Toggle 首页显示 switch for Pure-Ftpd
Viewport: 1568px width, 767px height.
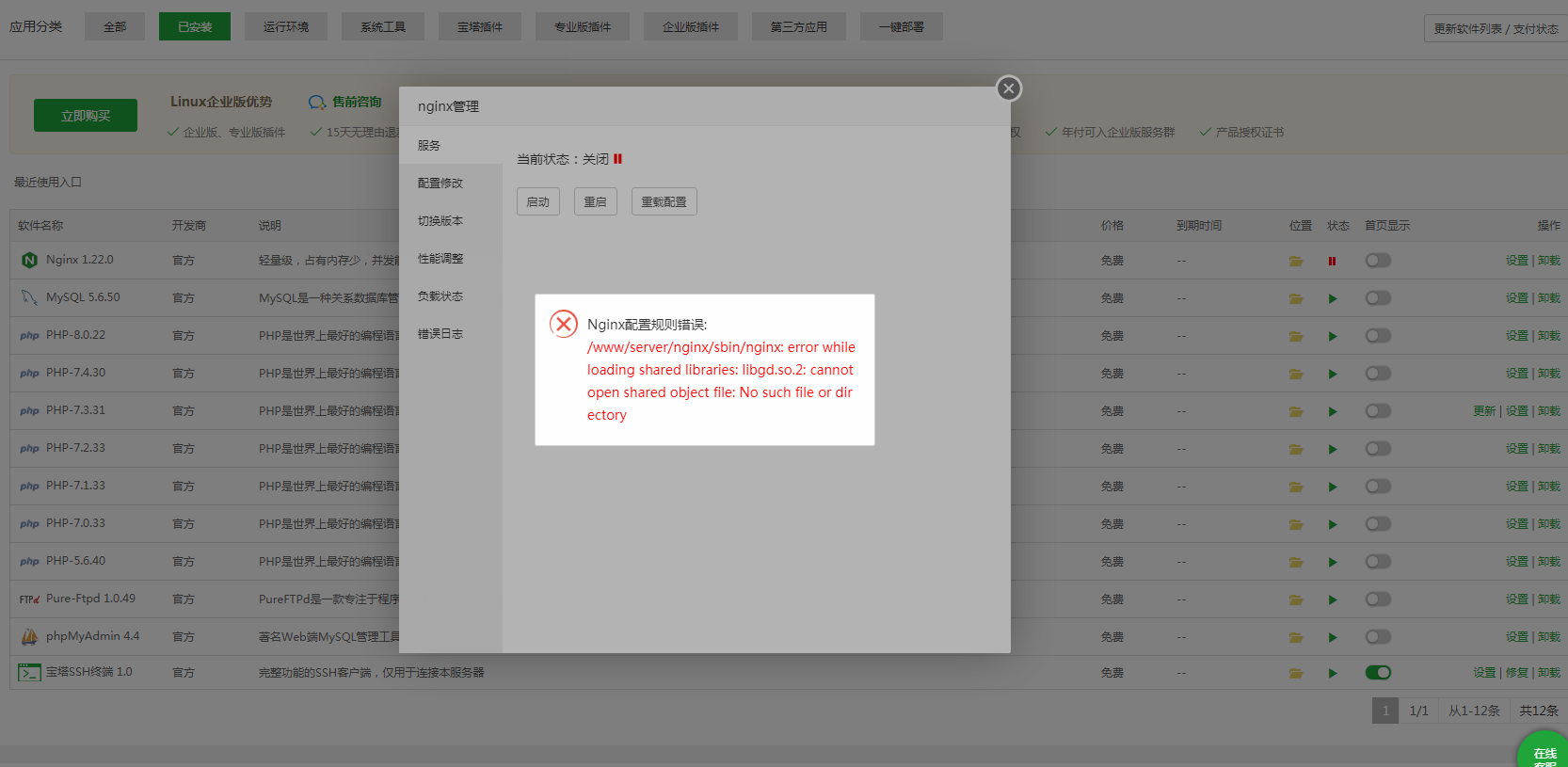pos(1378,599)
